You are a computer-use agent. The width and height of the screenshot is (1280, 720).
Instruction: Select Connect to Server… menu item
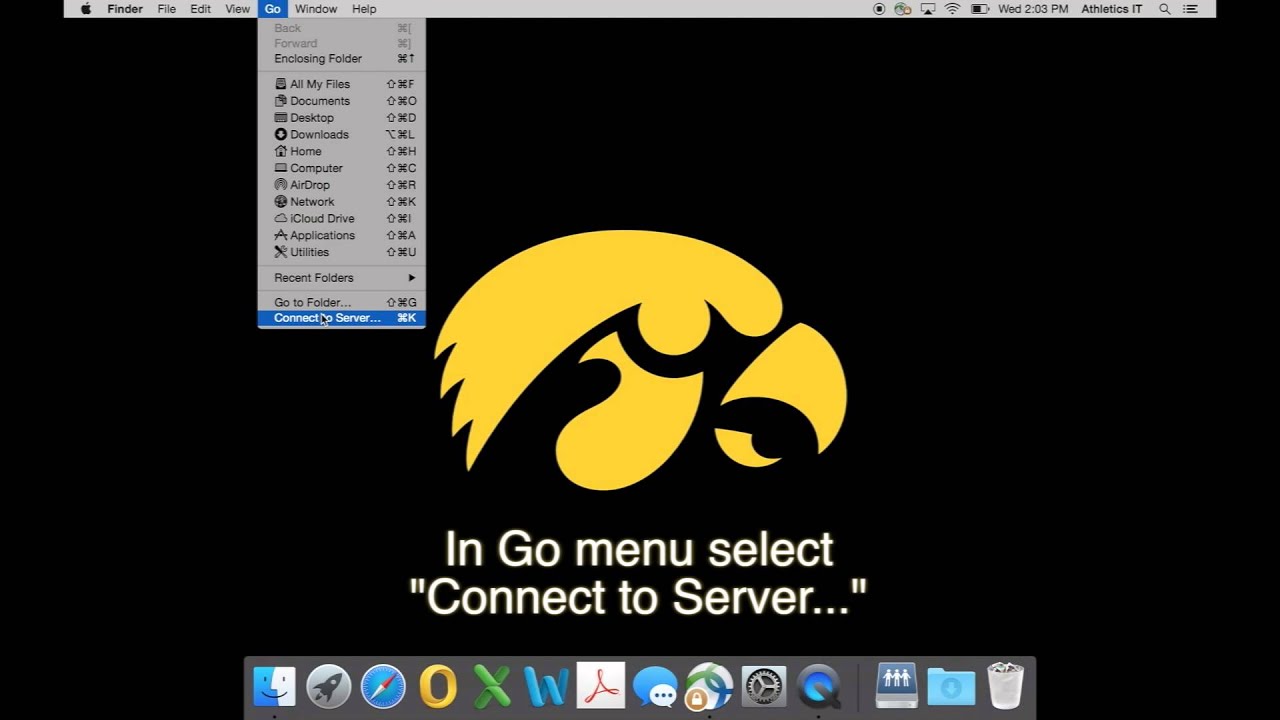pyautogui.click(x=342, y=318)
